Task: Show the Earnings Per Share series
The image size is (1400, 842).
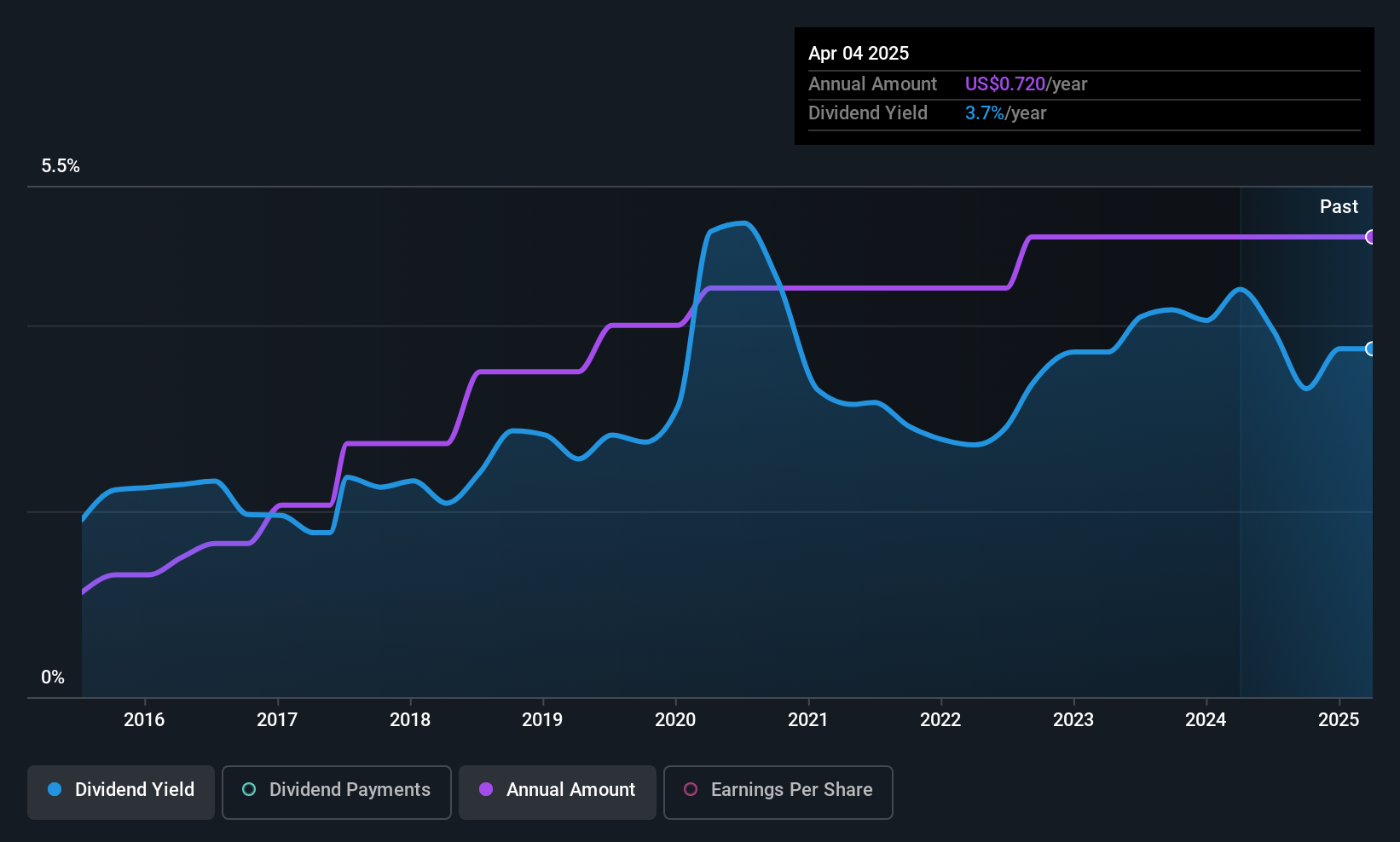Action: (x=778, y=792)
